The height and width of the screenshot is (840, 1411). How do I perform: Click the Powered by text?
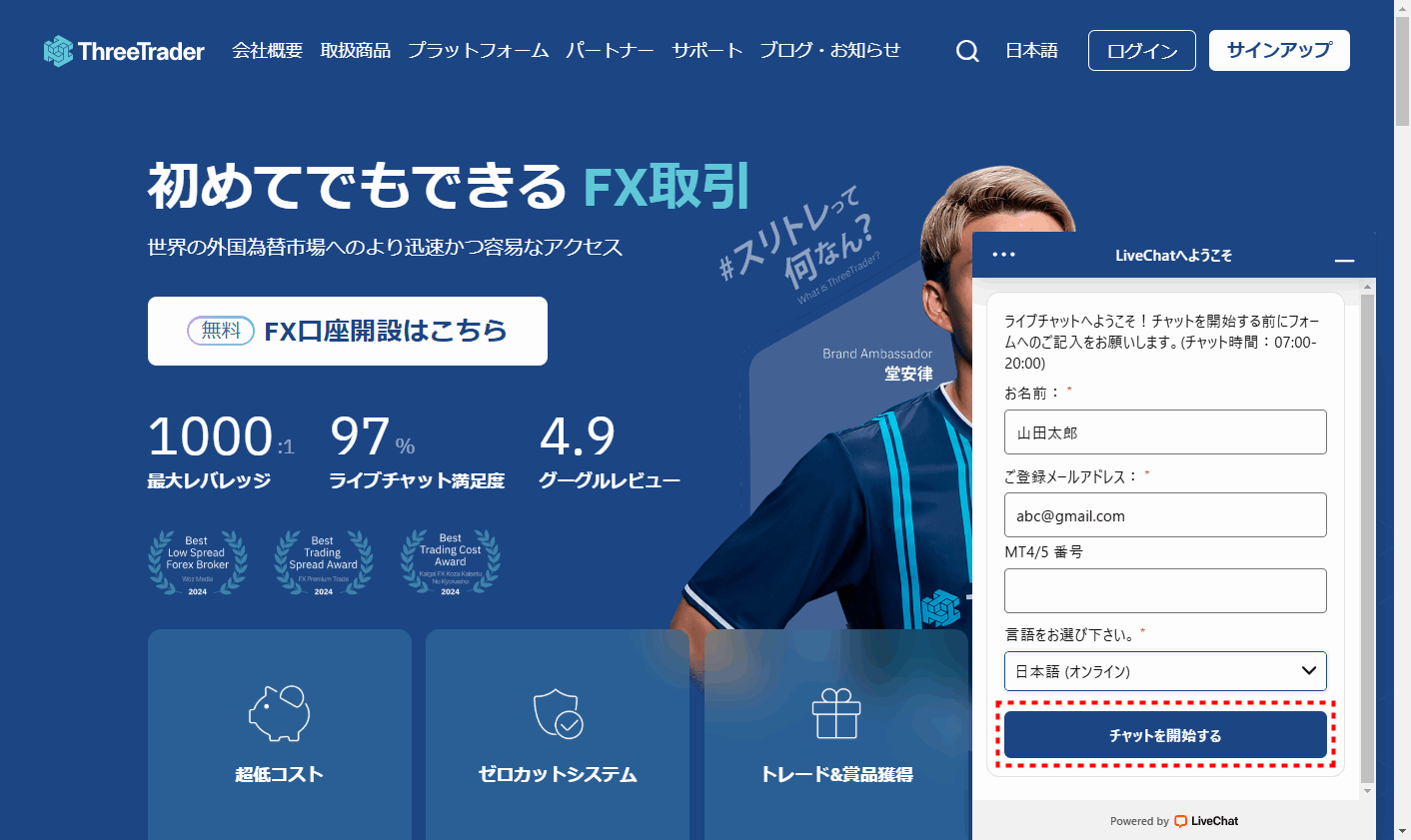pos(1139,821)
